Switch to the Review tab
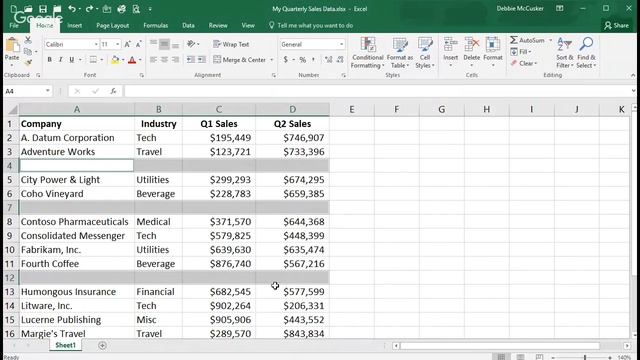The width and height of the screenshot is (640, 360). pyautogui.click(x=218, y=25)
